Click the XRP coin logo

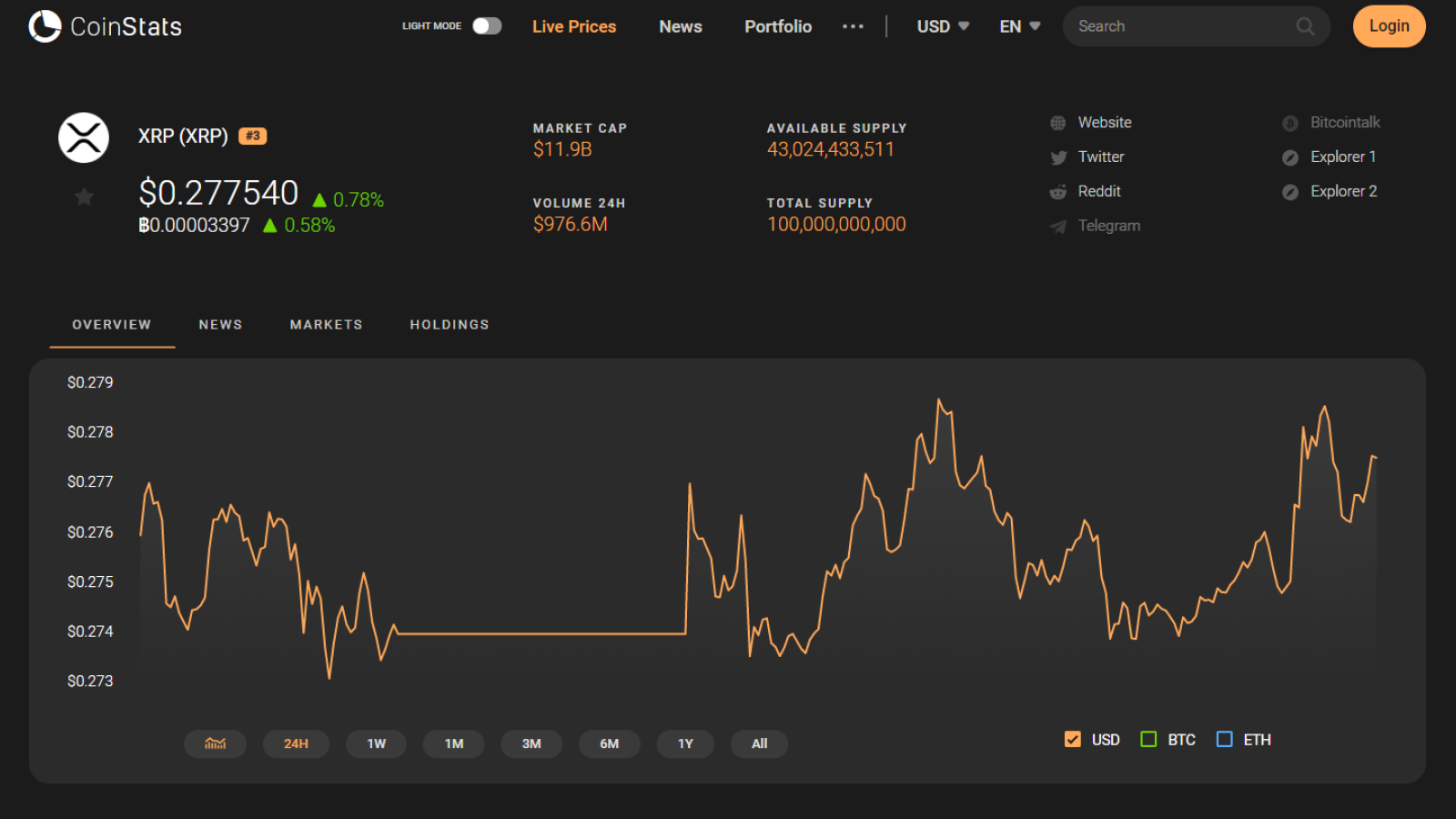(x=84, y=137)
